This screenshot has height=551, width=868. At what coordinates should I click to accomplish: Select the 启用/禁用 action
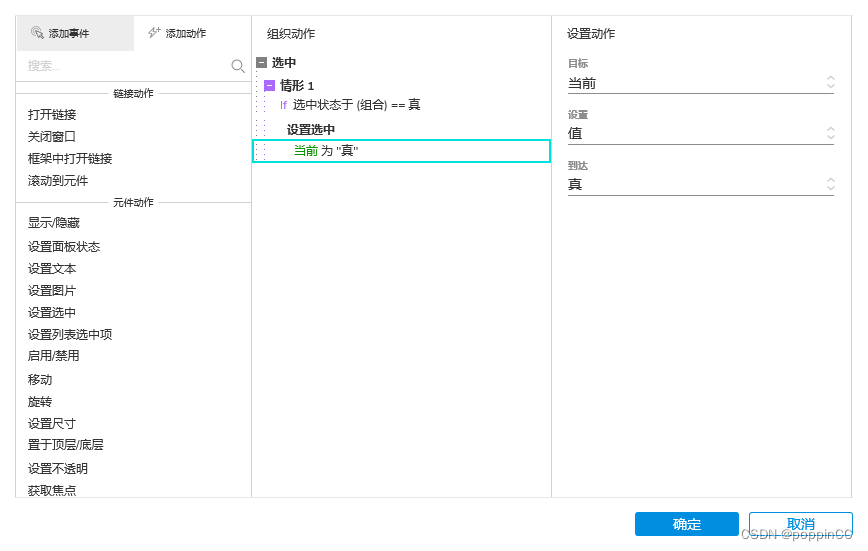click(54, 356)
